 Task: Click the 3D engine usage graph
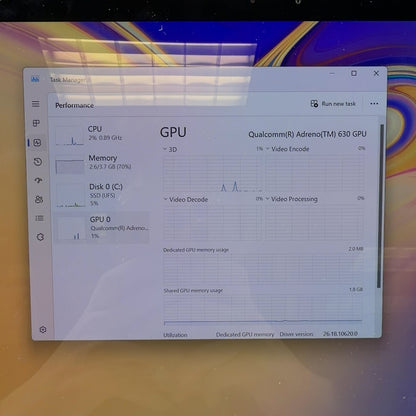click(213, 174)
